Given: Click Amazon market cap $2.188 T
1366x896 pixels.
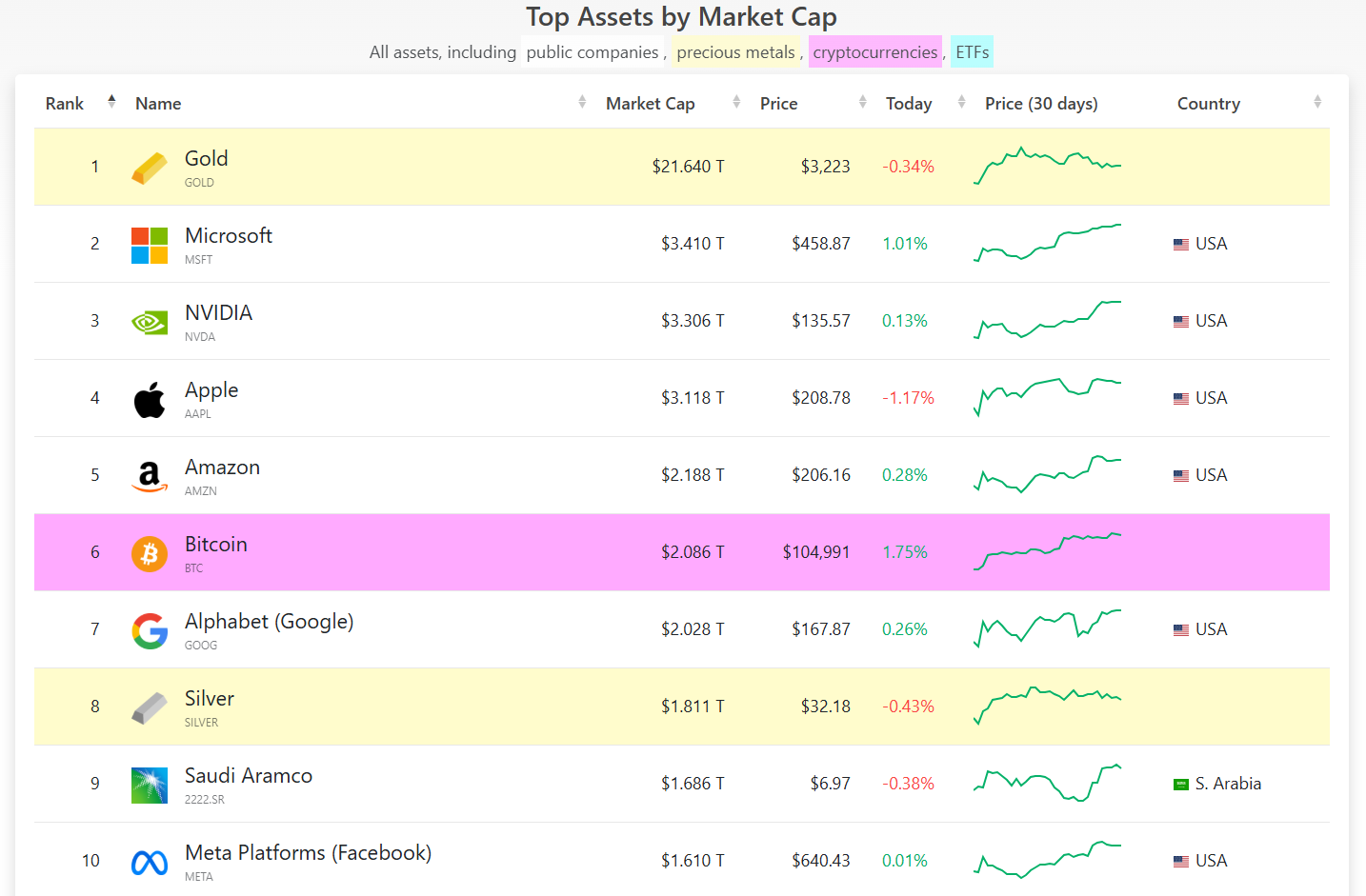Looking at the screenshot, I should pyautogui.click(x=693, y=475).
